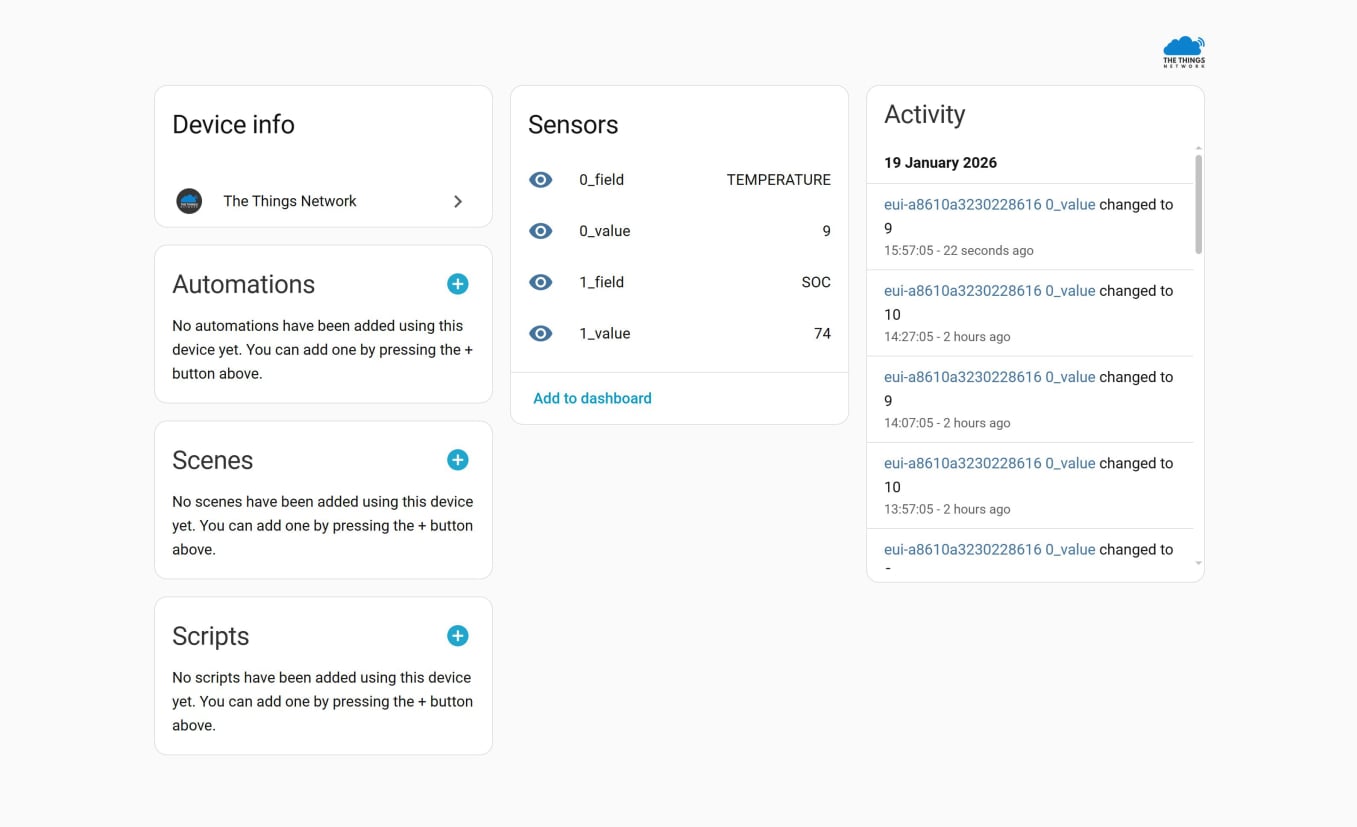Open Add to dashboard

[592, 398]
